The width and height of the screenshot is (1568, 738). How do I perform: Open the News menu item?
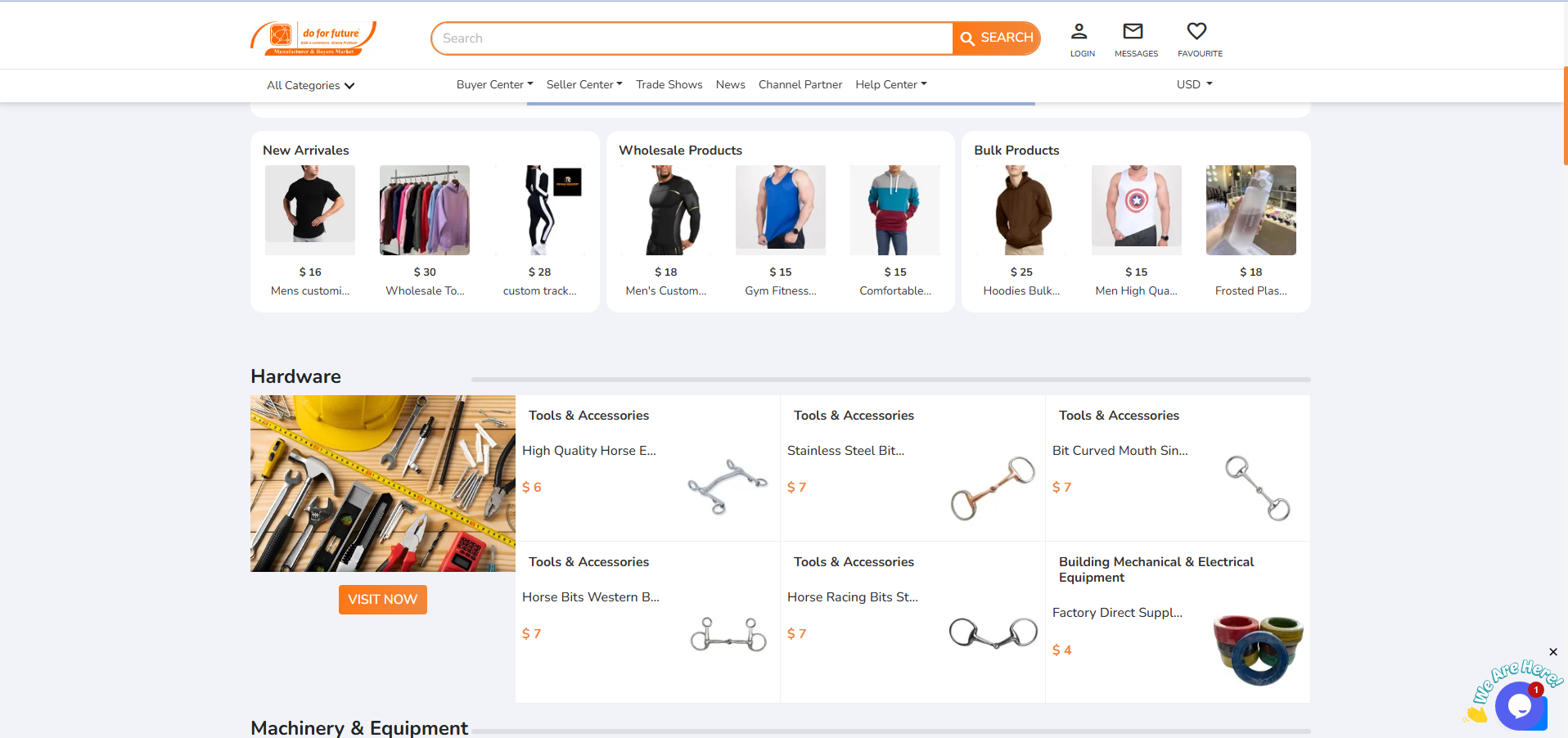730,84
